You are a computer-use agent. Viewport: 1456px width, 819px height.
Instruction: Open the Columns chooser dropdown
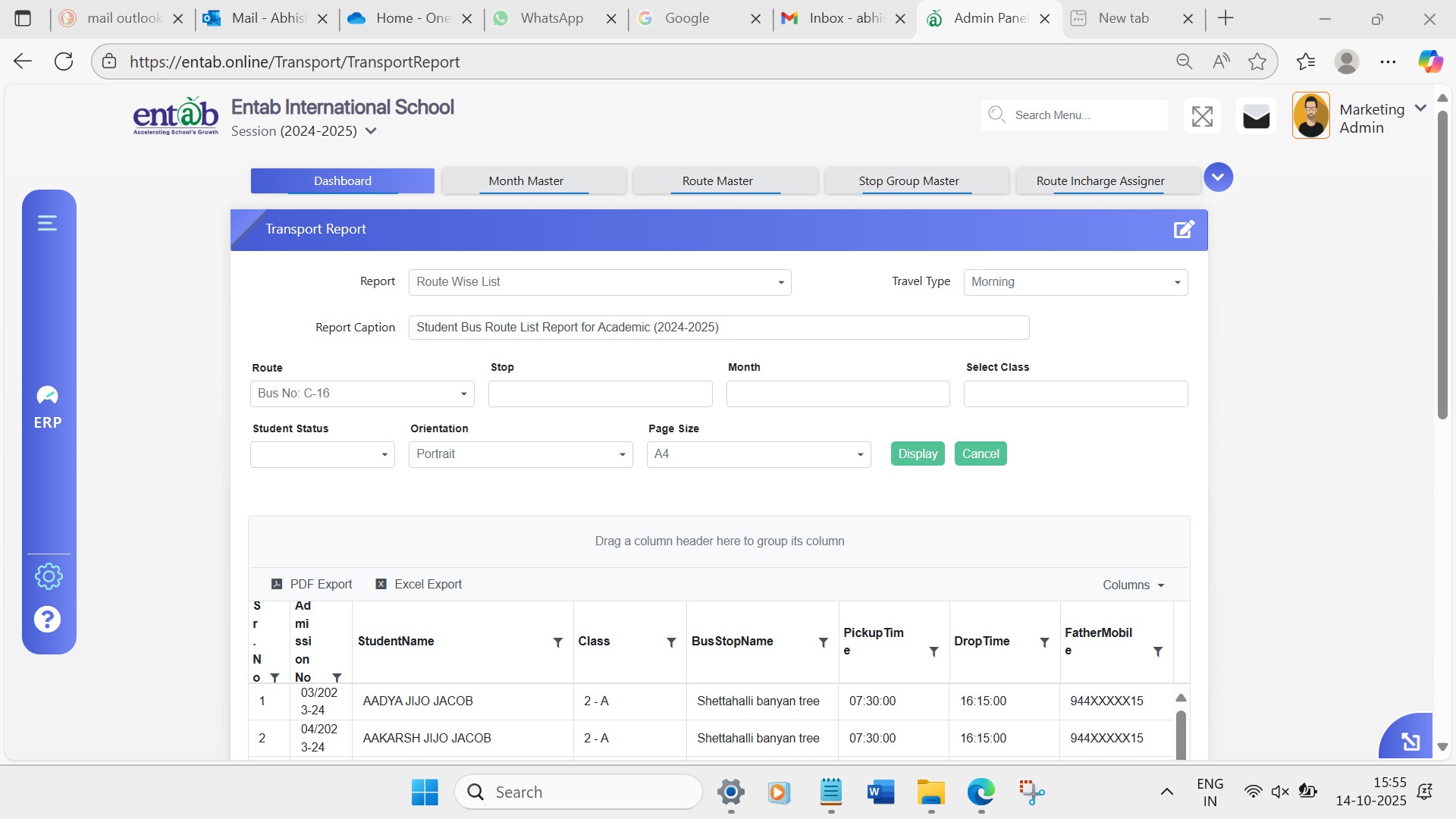click(1133, 585)
